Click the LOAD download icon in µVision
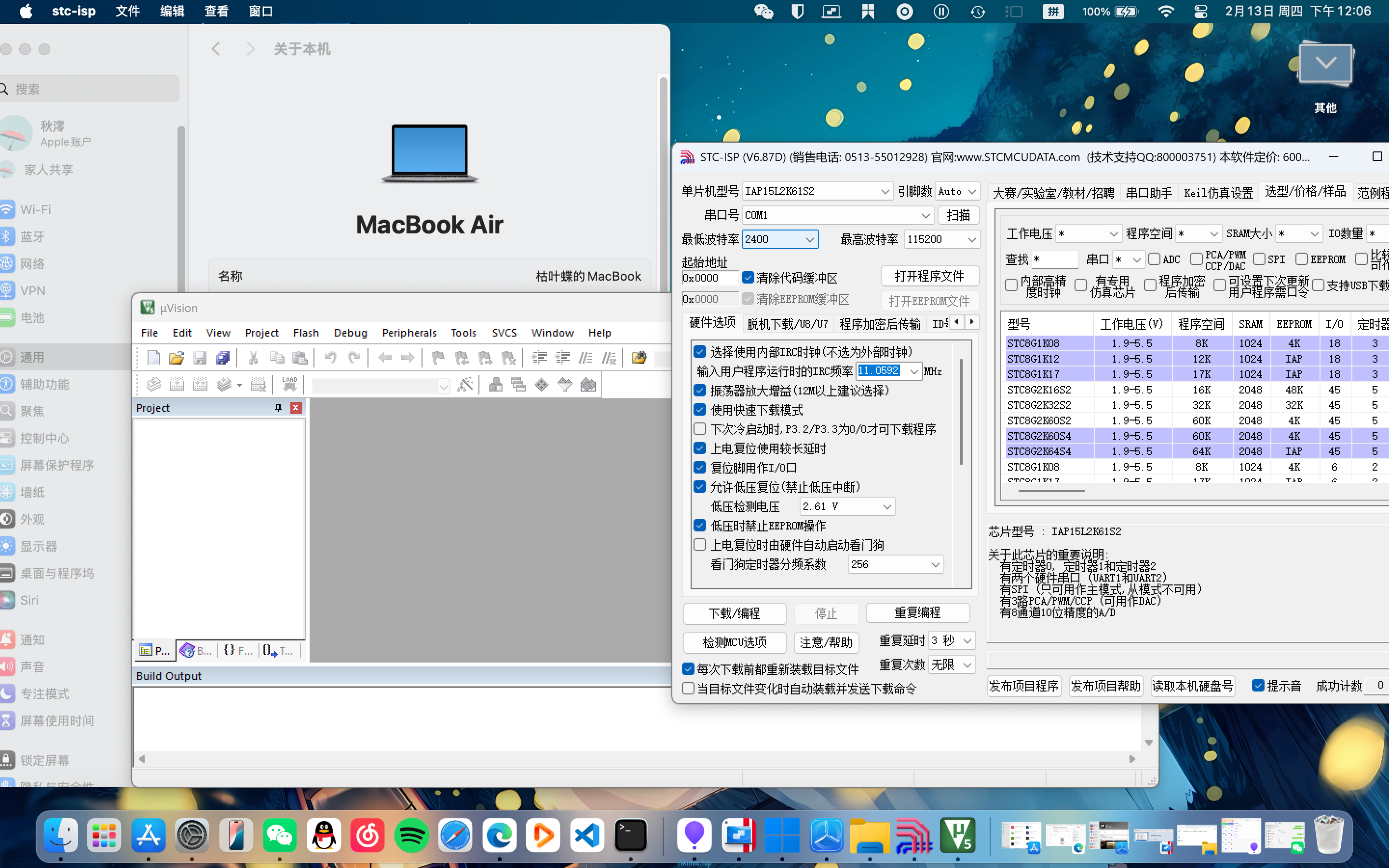 pos(289,384)
